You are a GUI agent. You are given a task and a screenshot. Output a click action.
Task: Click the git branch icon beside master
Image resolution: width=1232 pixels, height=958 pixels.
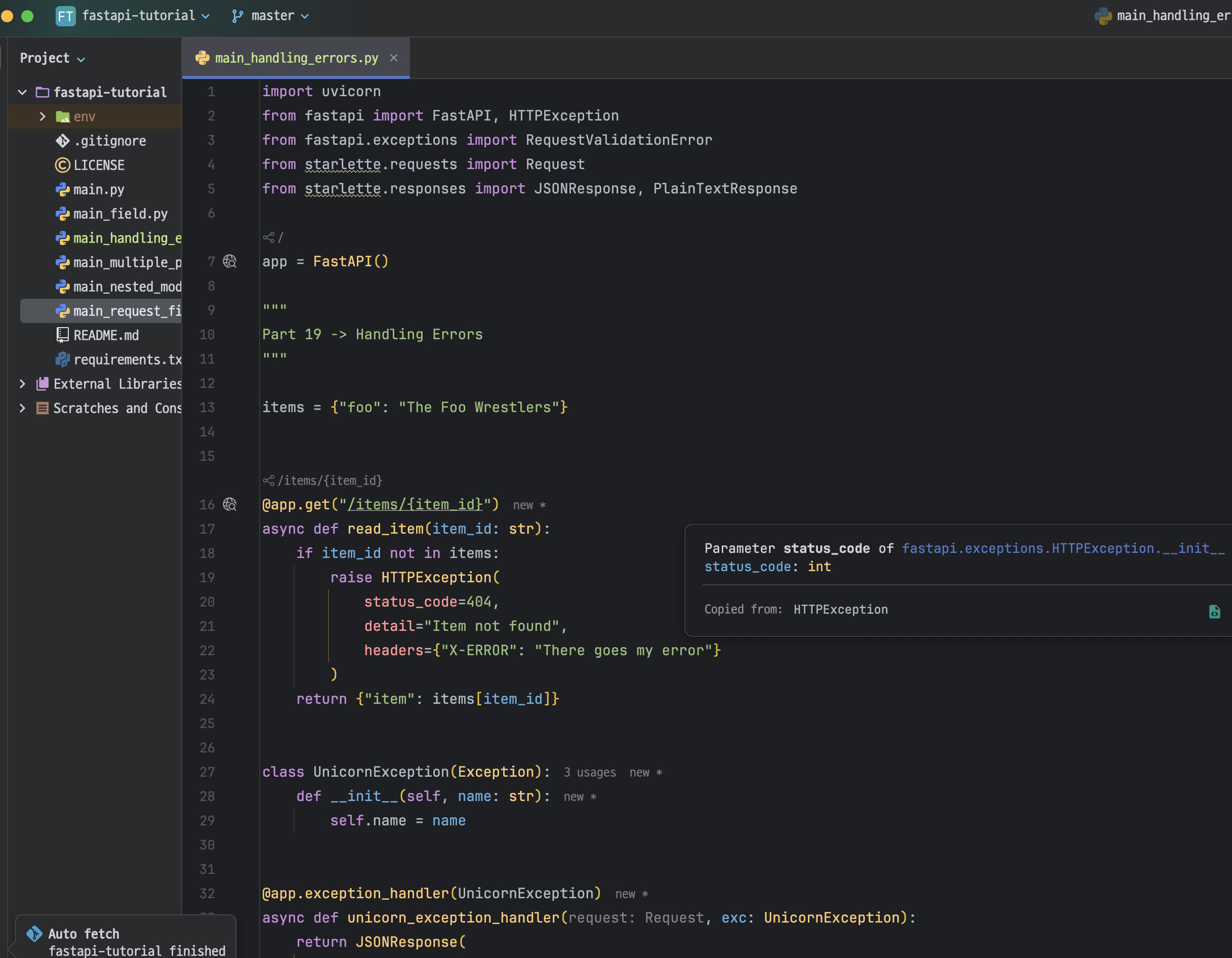pyautogui.click(x=237, y=16)
